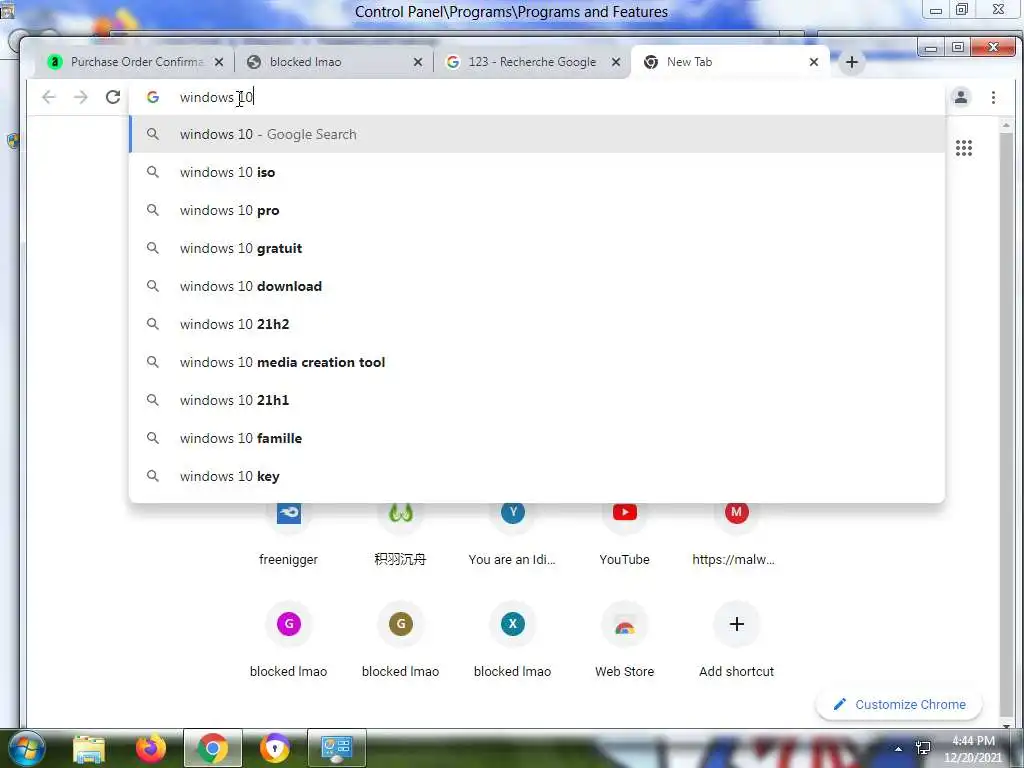Open the purple shield app on taskbar

pos(274,748)
